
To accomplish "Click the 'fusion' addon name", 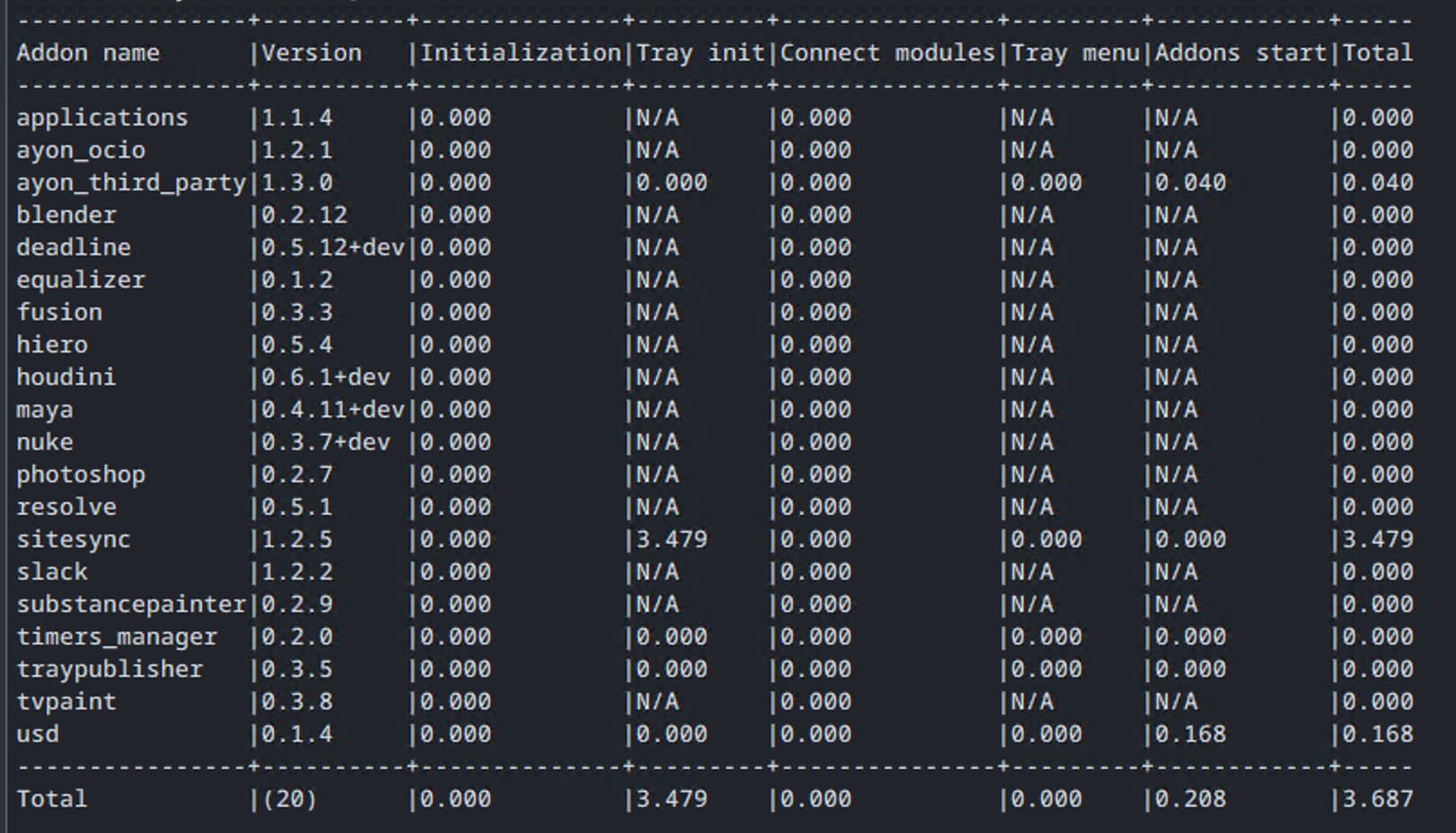I will 59,313.
